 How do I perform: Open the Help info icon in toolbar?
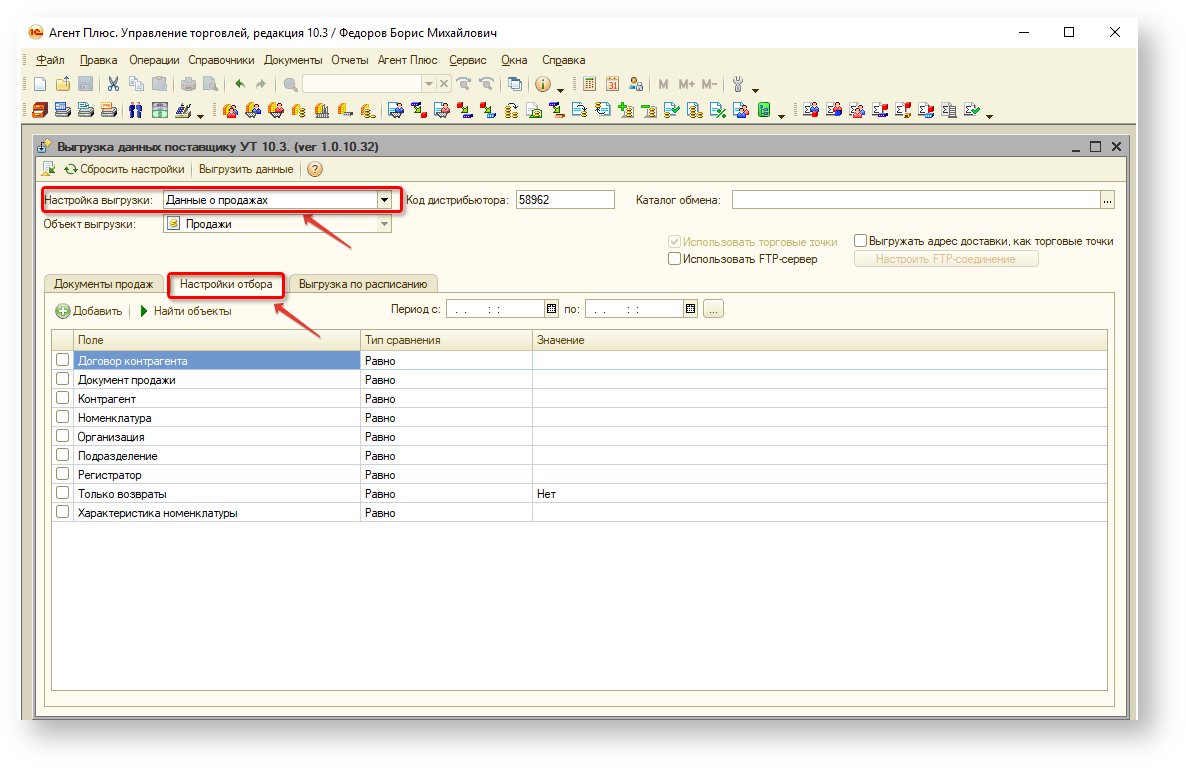pos(543,84)
